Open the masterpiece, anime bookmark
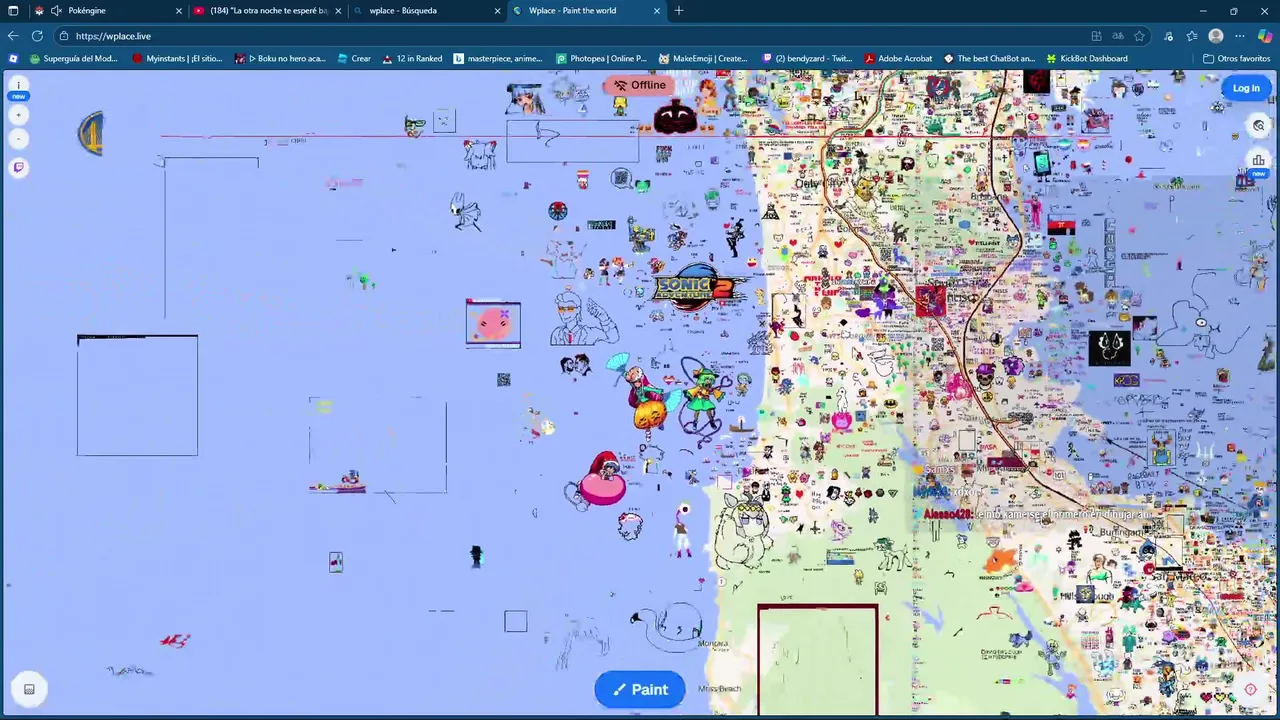 click(498, 58)
